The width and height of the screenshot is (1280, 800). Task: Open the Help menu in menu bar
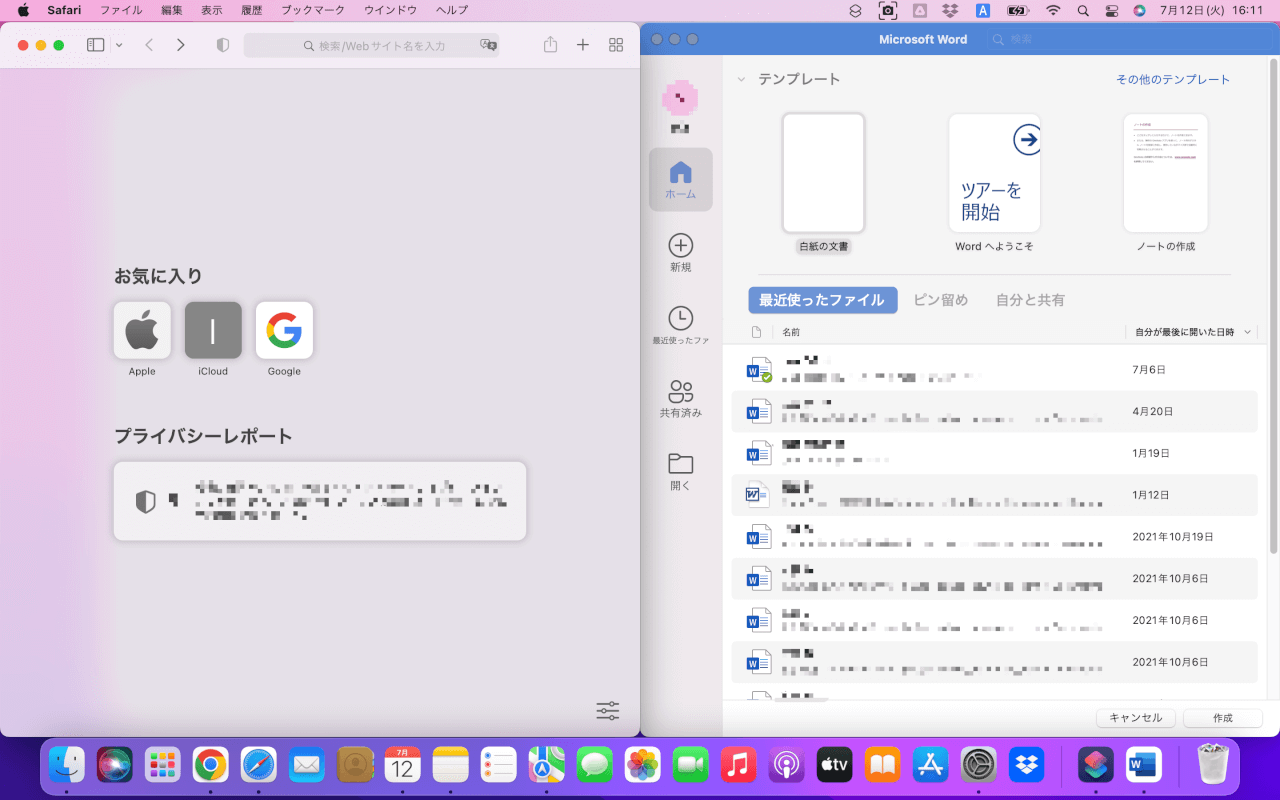452,10
